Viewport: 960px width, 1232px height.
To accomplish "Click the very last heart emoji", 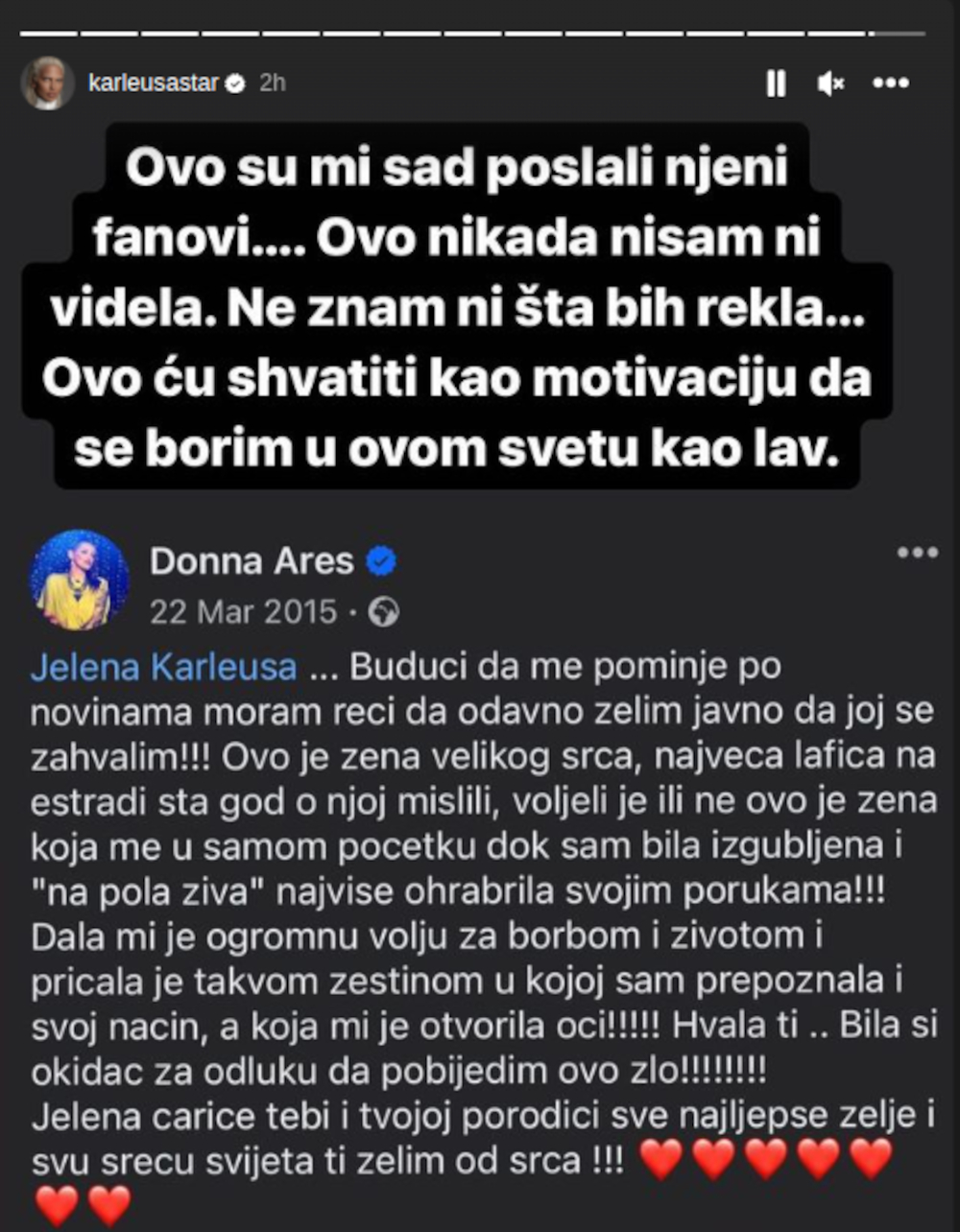I will coord(109,1205).
